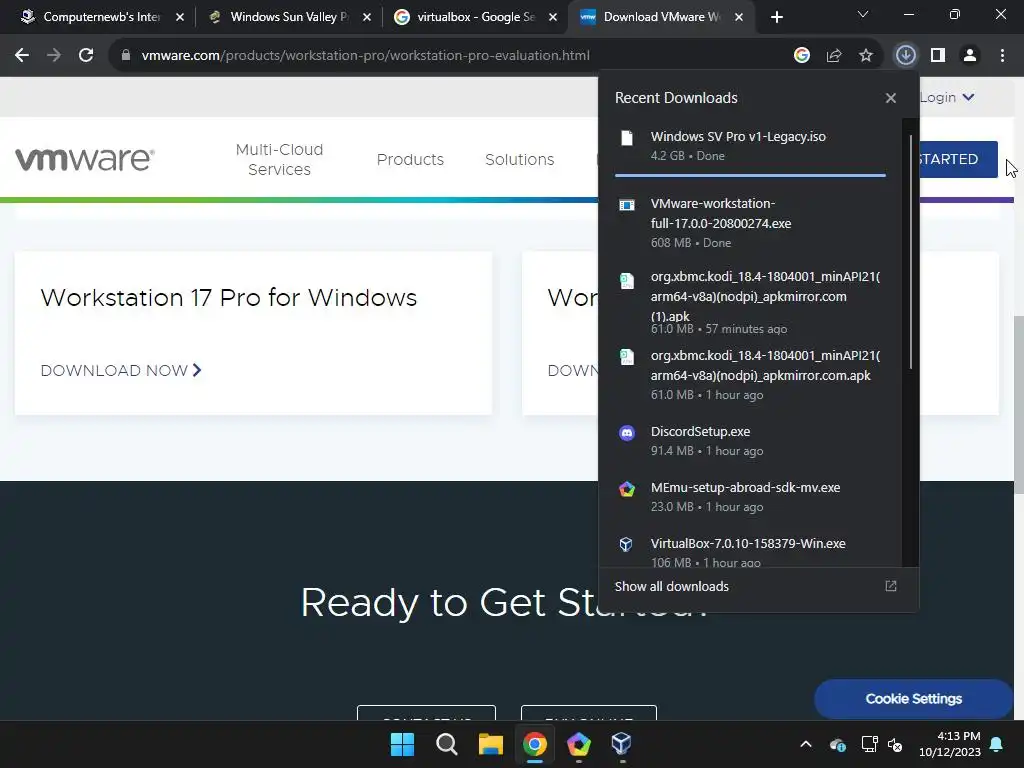Click the ISO file icon in downloads

tap(627, 138)
